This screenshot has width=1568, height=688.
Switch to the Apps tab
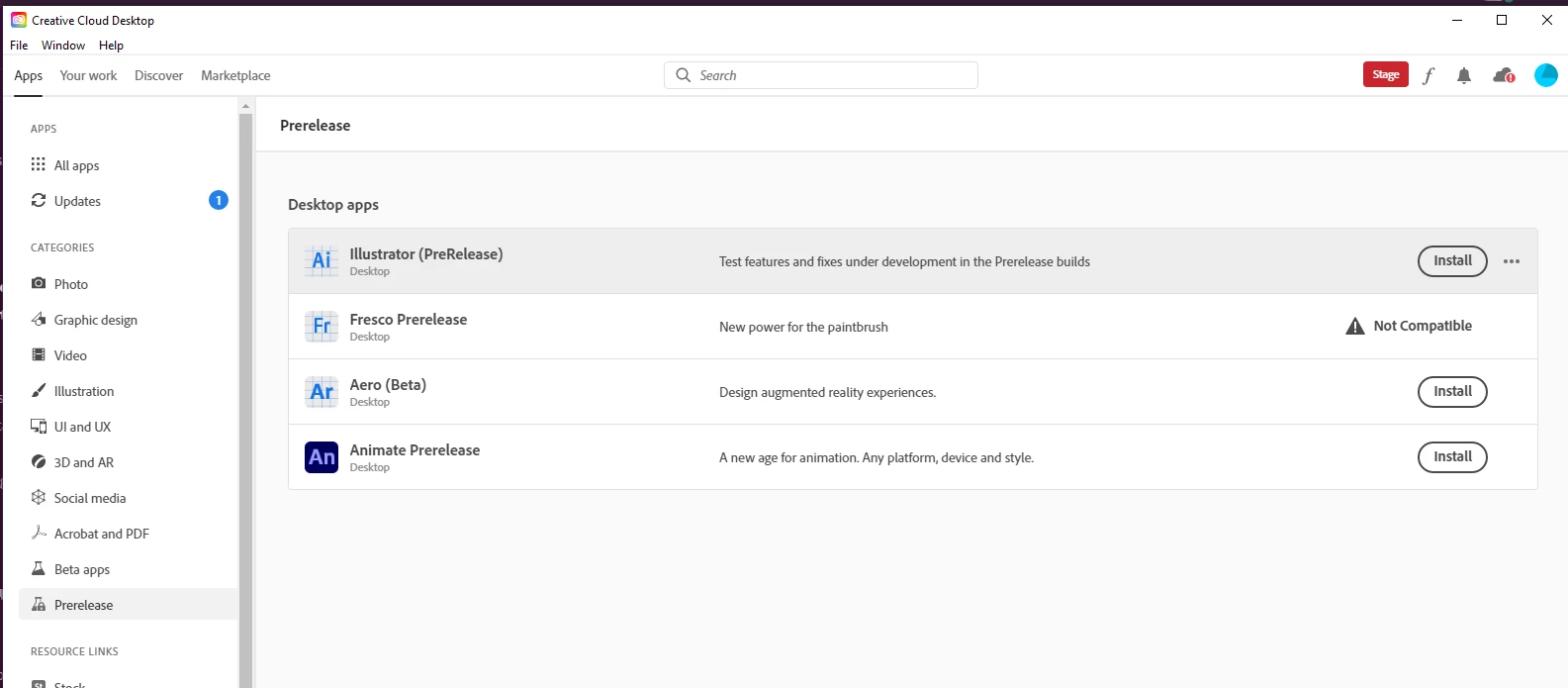(28, 75)
